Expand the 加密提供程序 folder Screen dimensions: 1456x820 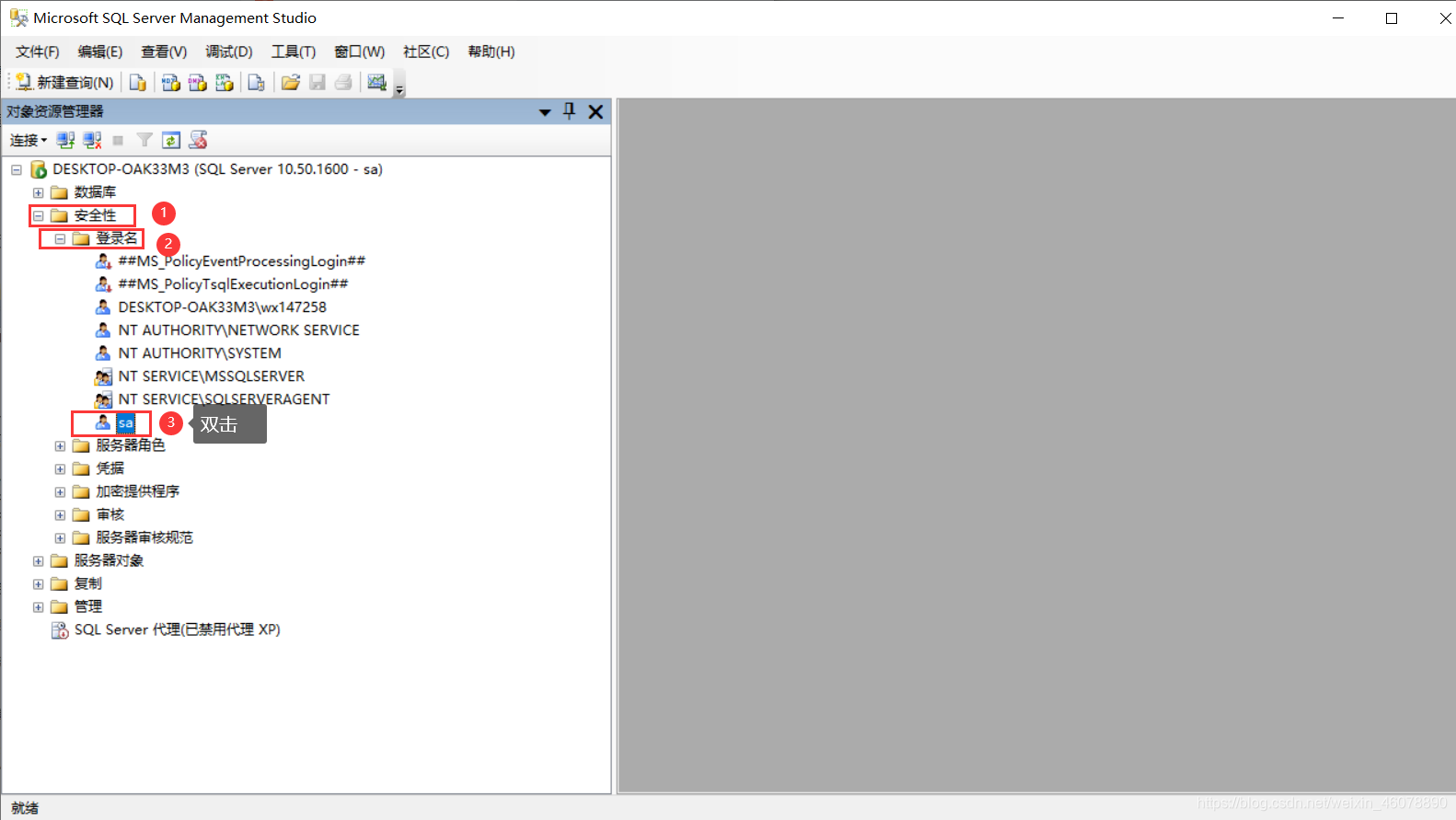[60, 491]
